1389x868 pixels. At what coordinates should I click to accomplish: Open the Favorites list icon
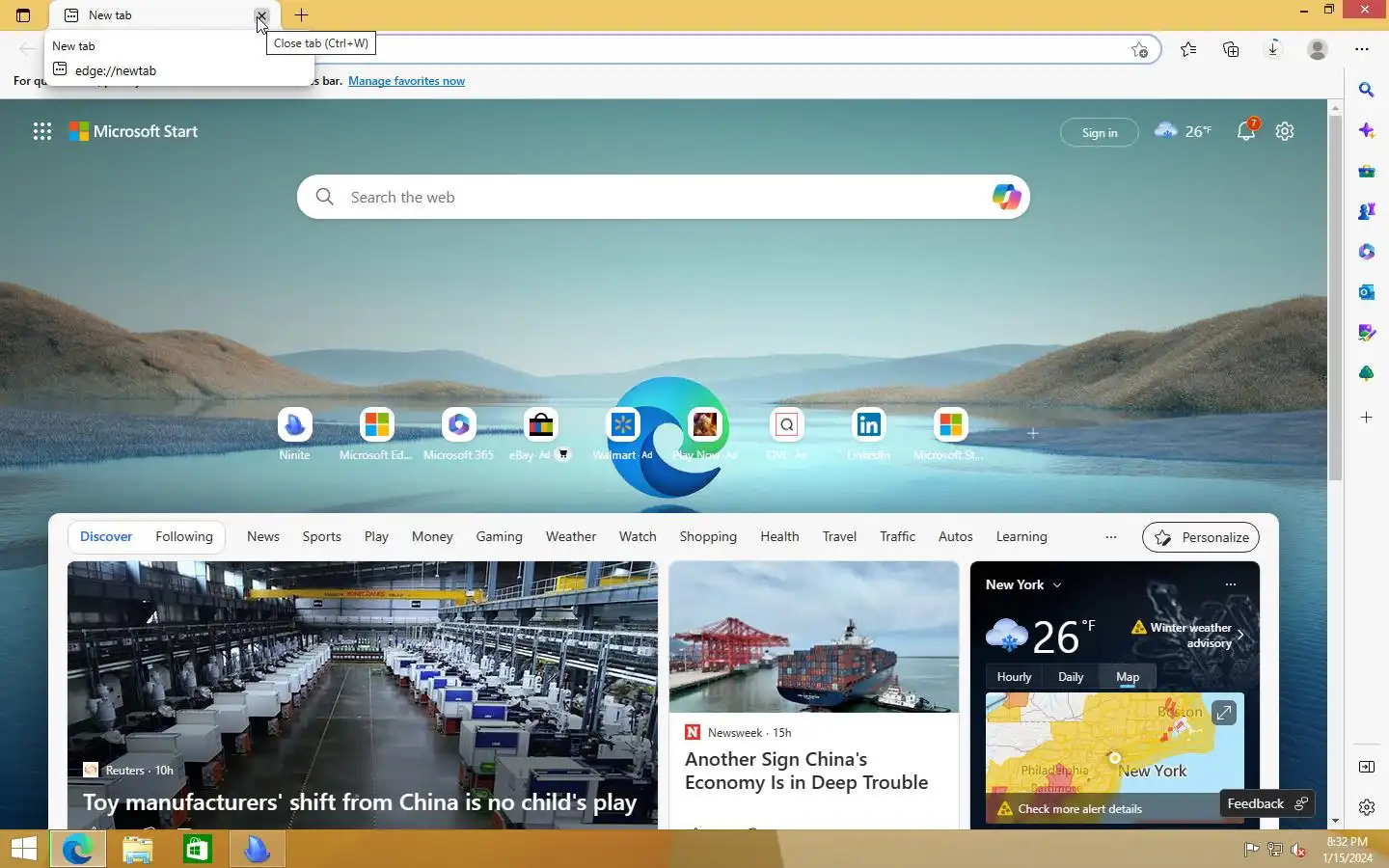[1188, 49]
